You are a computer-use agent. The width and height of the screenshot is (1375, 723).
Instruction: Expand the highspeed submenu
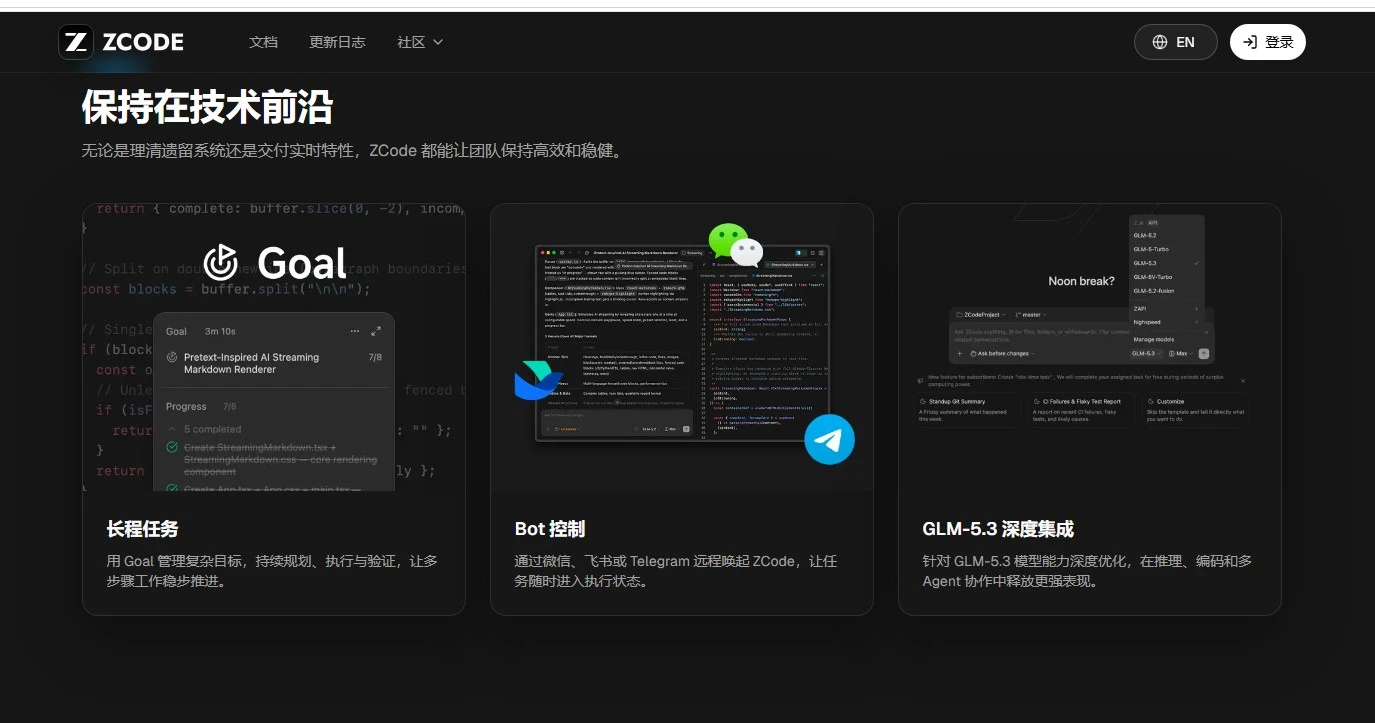click(x=1166, y=322)
